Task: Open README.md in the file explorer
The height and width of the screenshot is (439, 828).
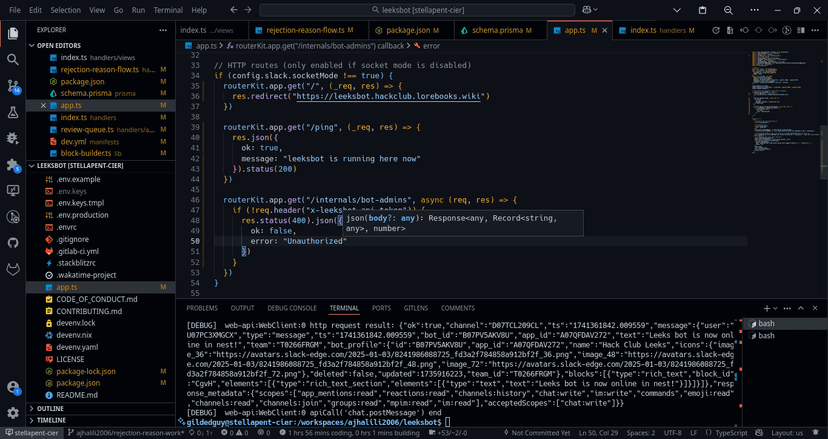Action: pos(77,395)
